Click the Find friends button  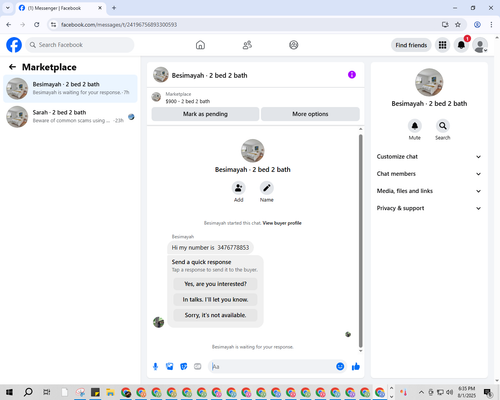[411, 45]
